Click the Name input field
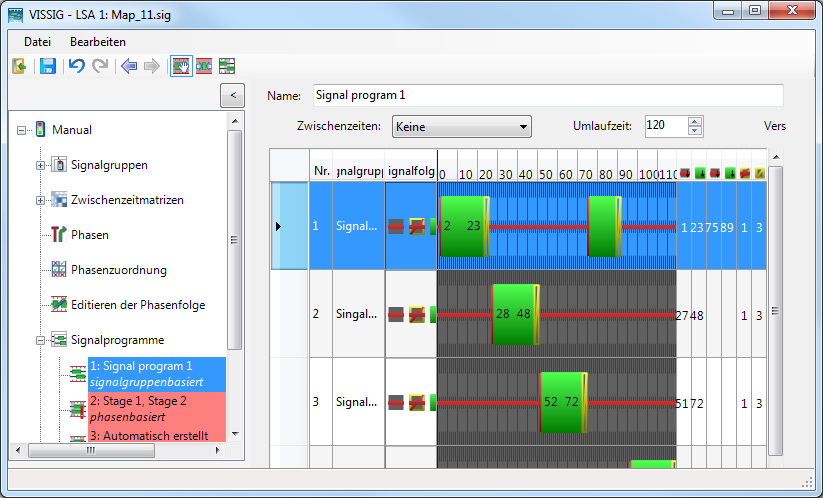The image size is (823, 498). (546, 96)
